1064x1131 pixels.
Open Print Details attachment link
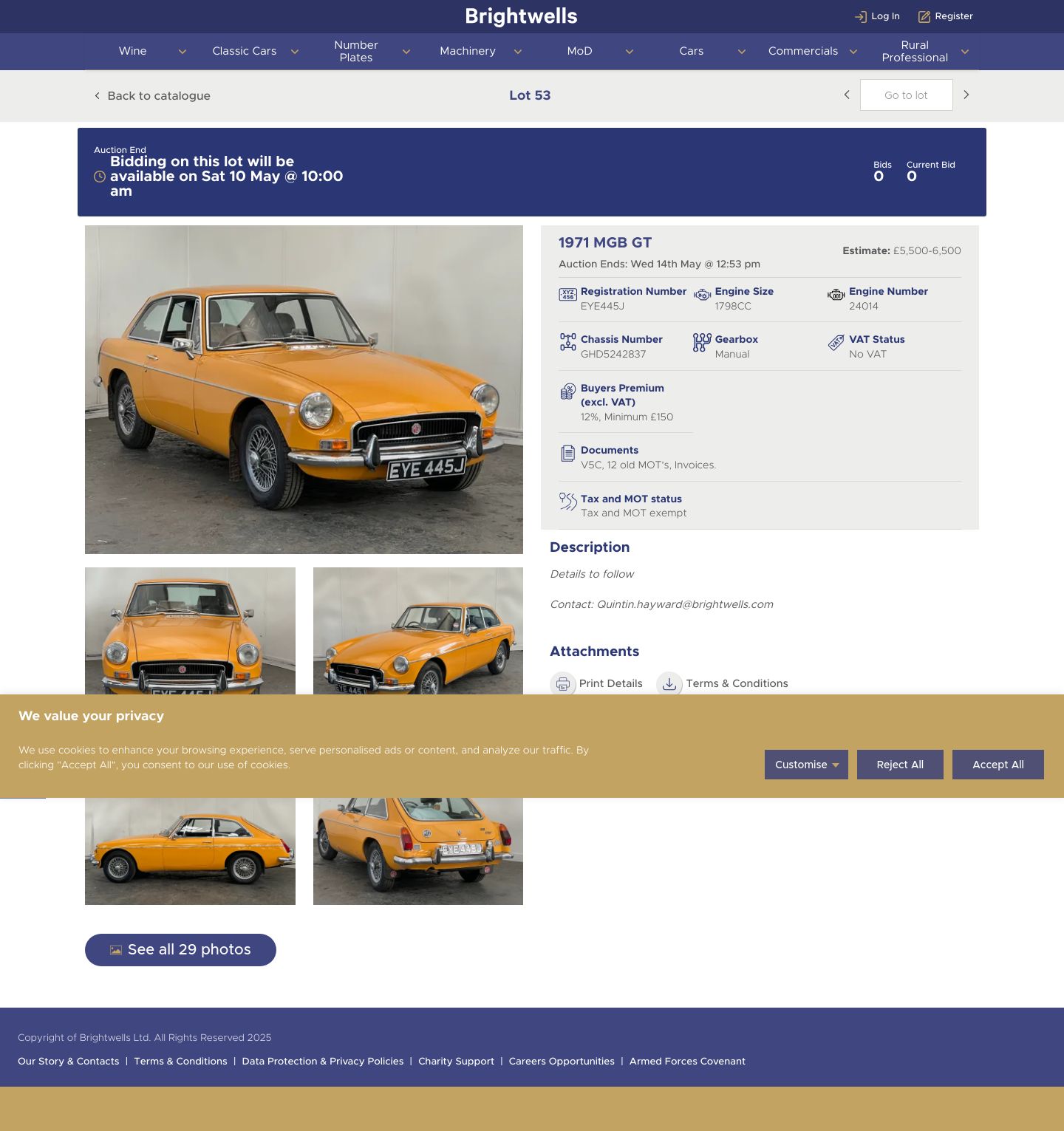610,683
